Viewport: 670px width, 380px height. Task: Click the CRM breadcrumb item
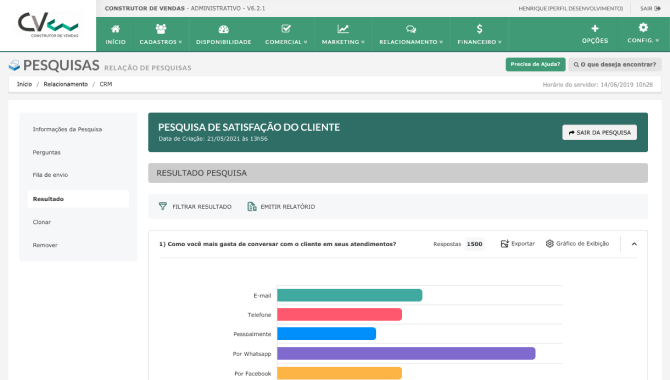106,84
